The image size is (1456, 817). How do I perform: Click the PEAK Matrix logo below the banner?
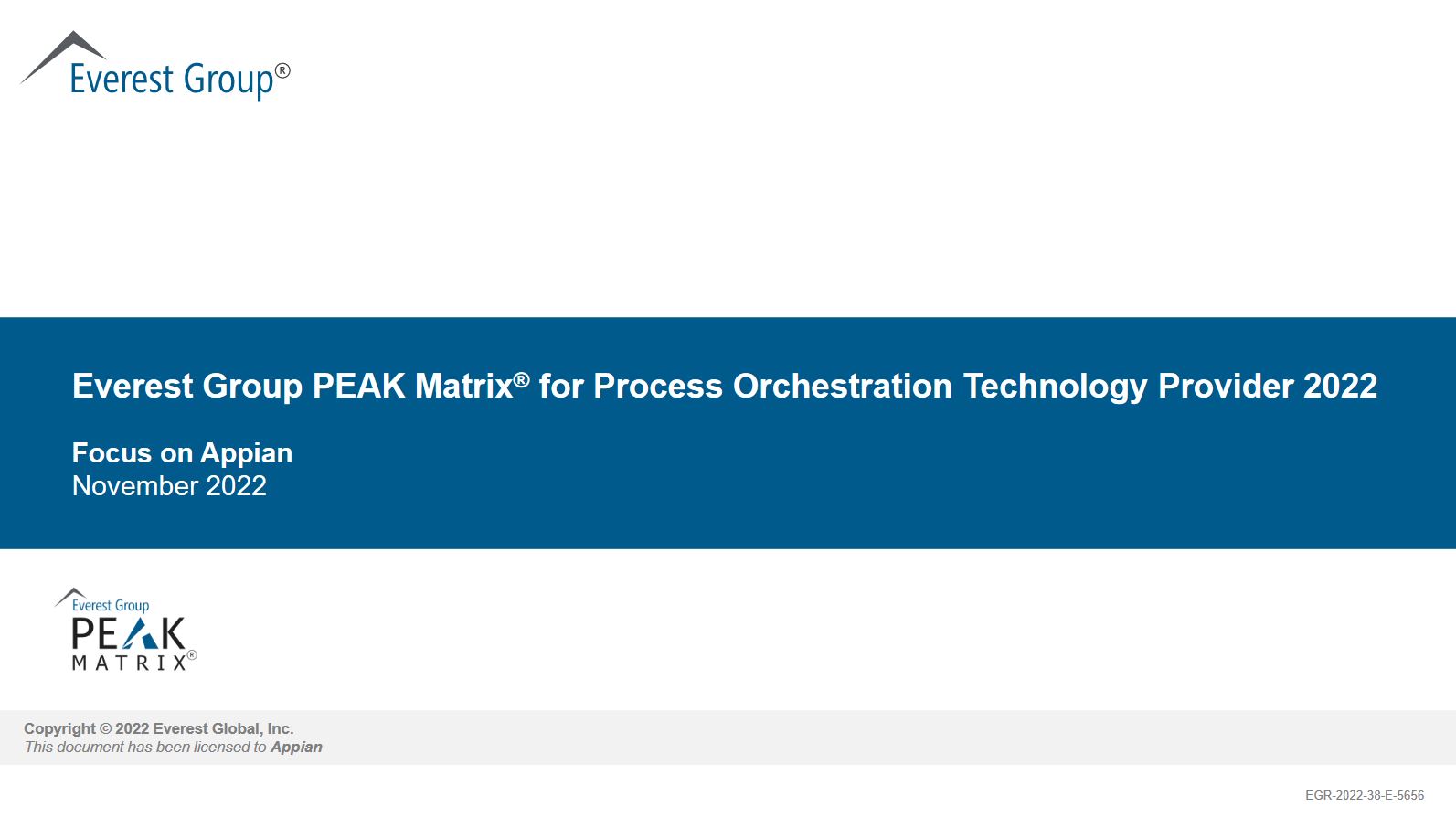[126, 630]
